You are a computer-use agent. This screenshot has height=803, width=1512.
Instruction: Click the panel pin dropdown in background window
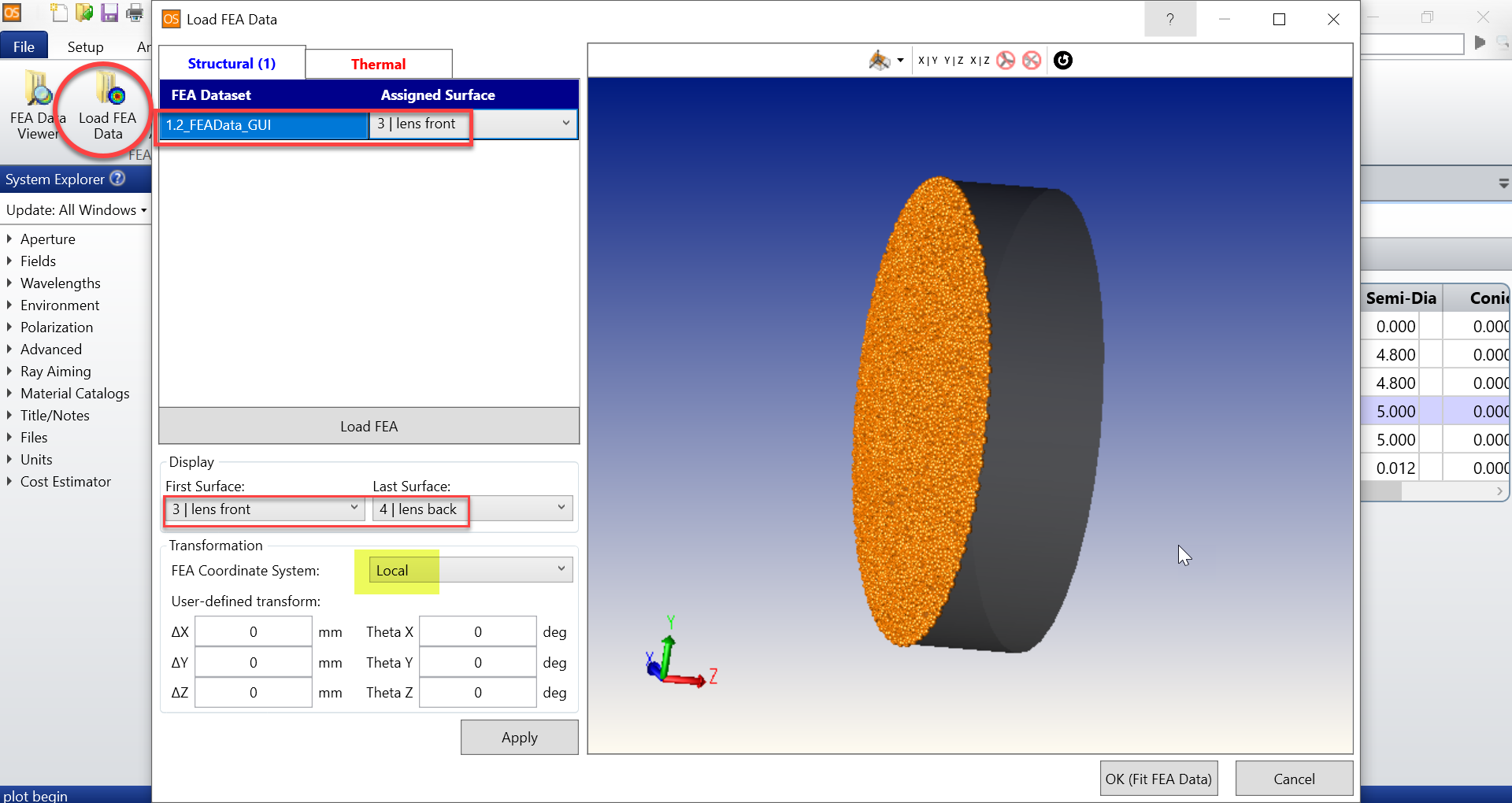tap(1503, 183)
